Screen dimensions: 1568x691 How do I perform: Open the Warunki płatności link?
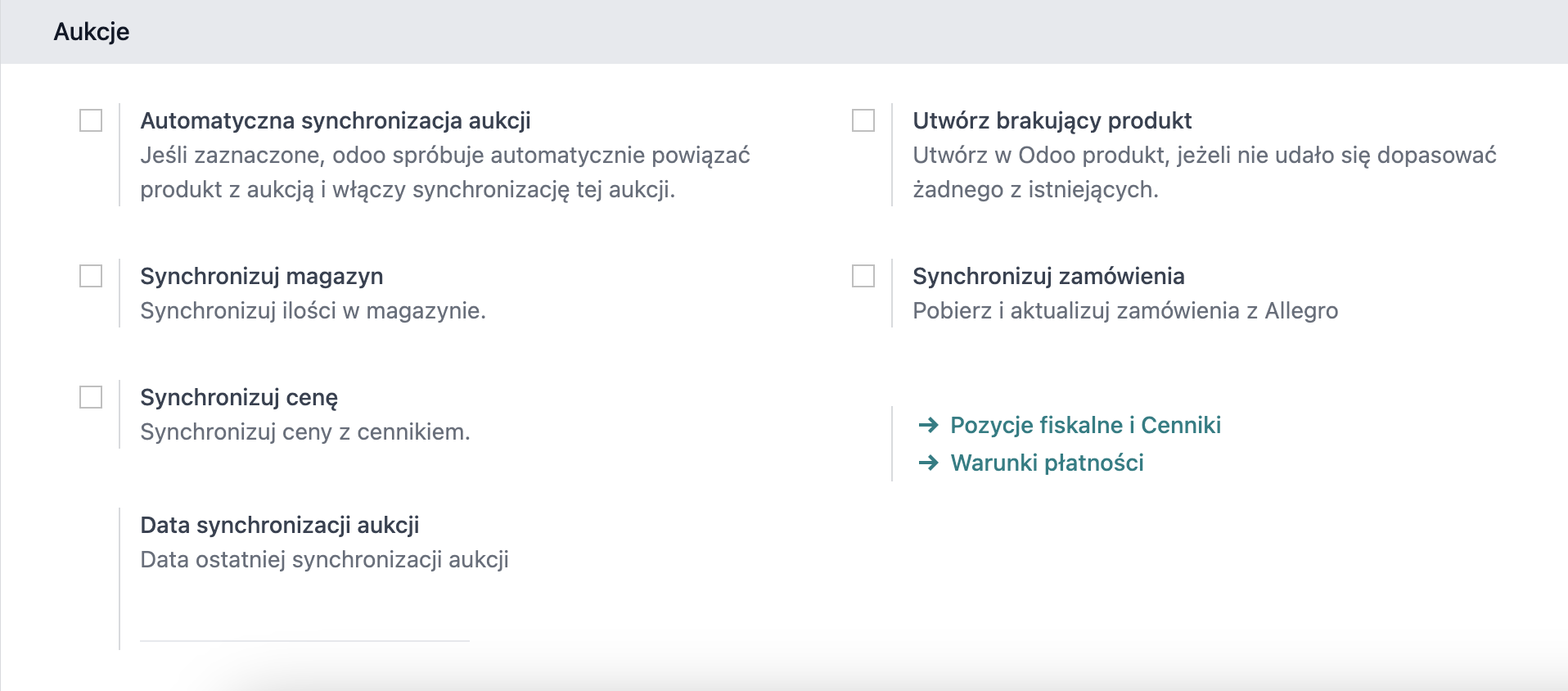[1047, 463]
